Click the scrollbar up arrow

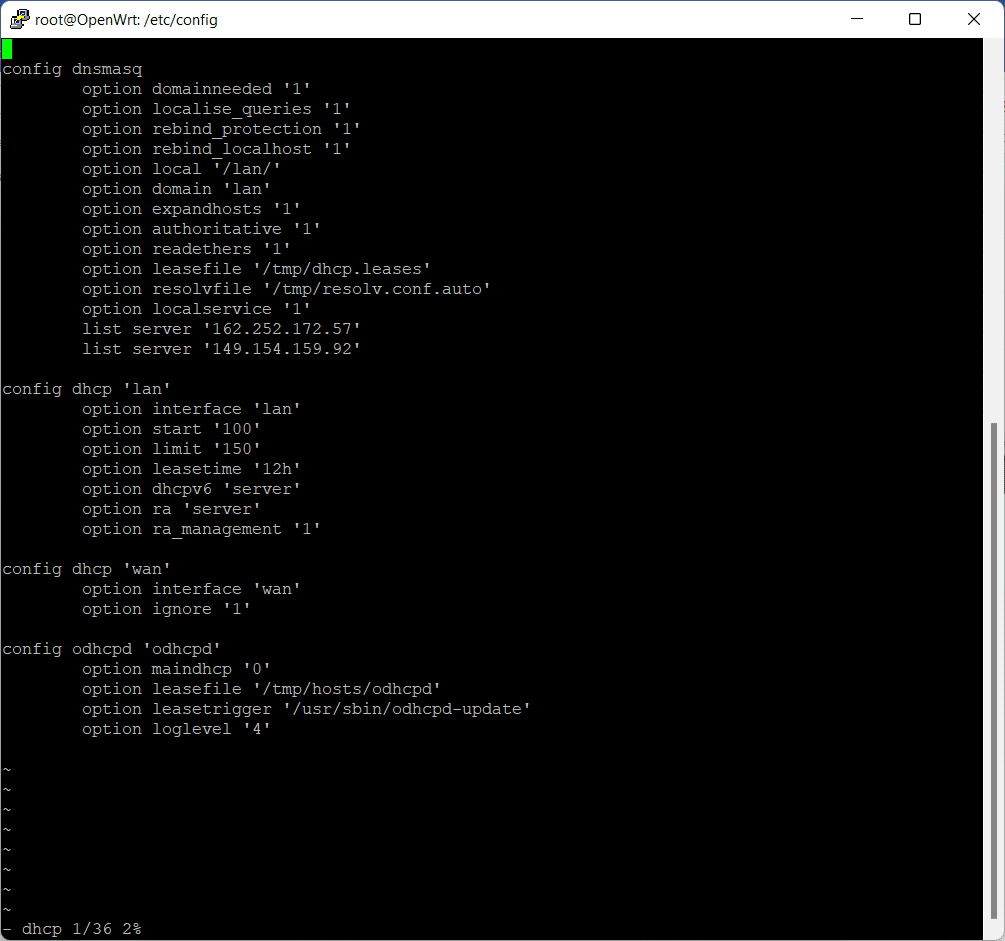[995, 48]
